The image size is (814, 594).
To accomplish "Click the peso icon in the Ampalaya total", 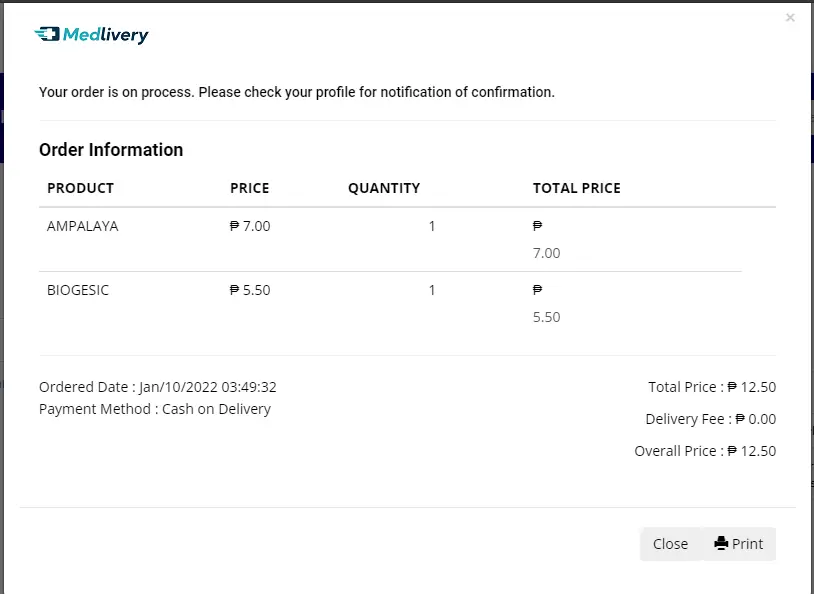I will (x=537, y=225).
